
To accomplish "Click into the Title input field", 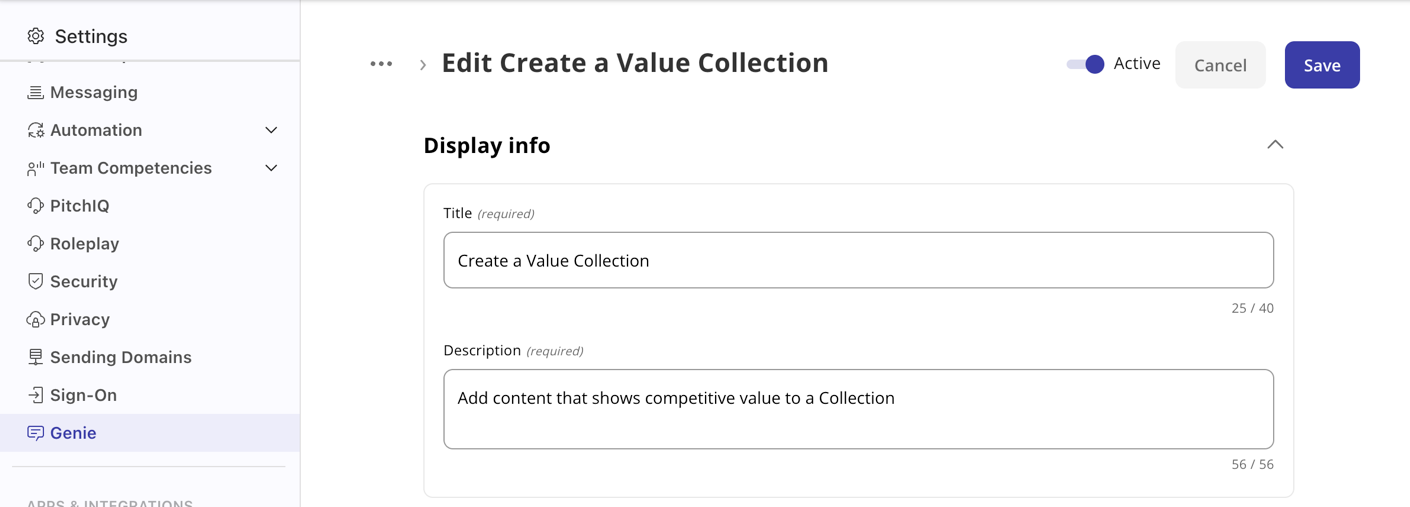I will pyautogui.click(x=858, y=260).
